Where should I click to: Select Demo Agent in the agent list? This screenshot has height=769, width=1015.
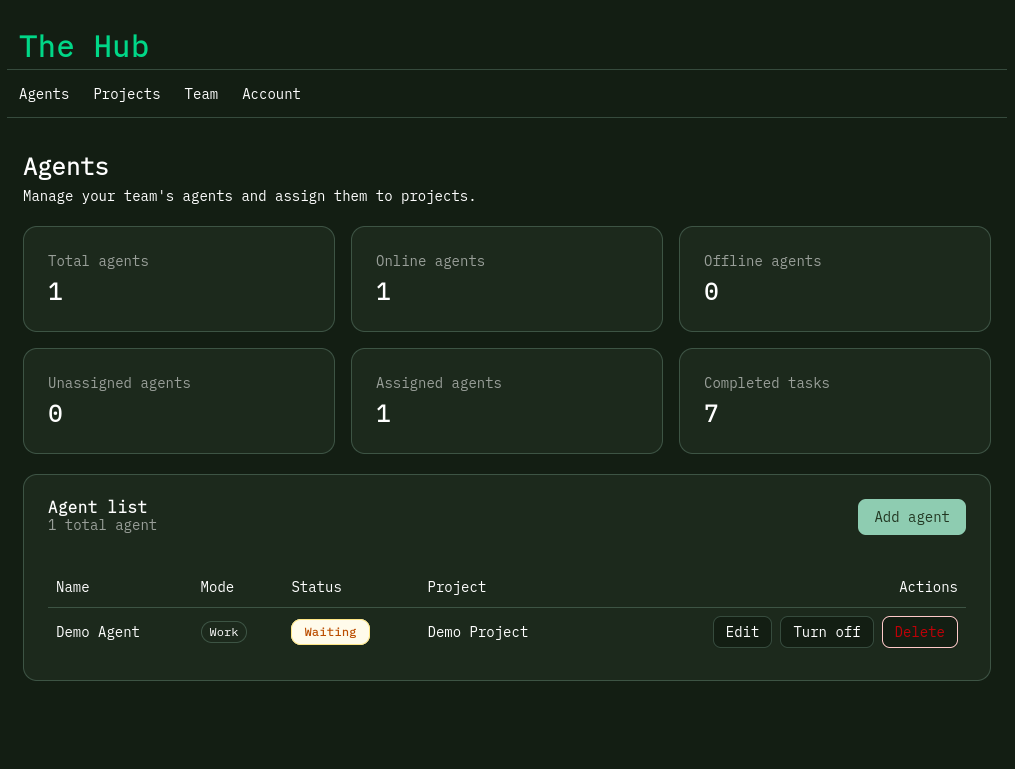pos(97,631)
